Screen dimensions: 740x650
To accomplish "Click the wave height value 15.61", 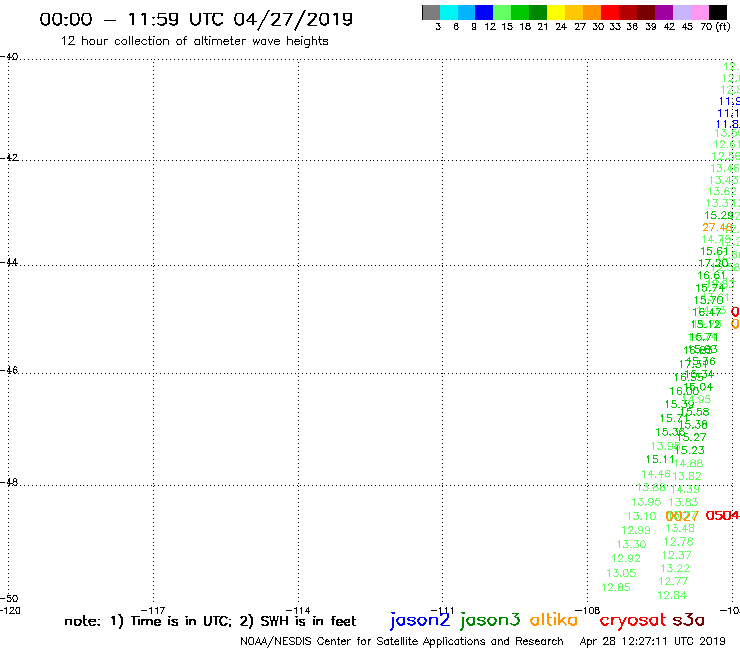I will (714, 252).
